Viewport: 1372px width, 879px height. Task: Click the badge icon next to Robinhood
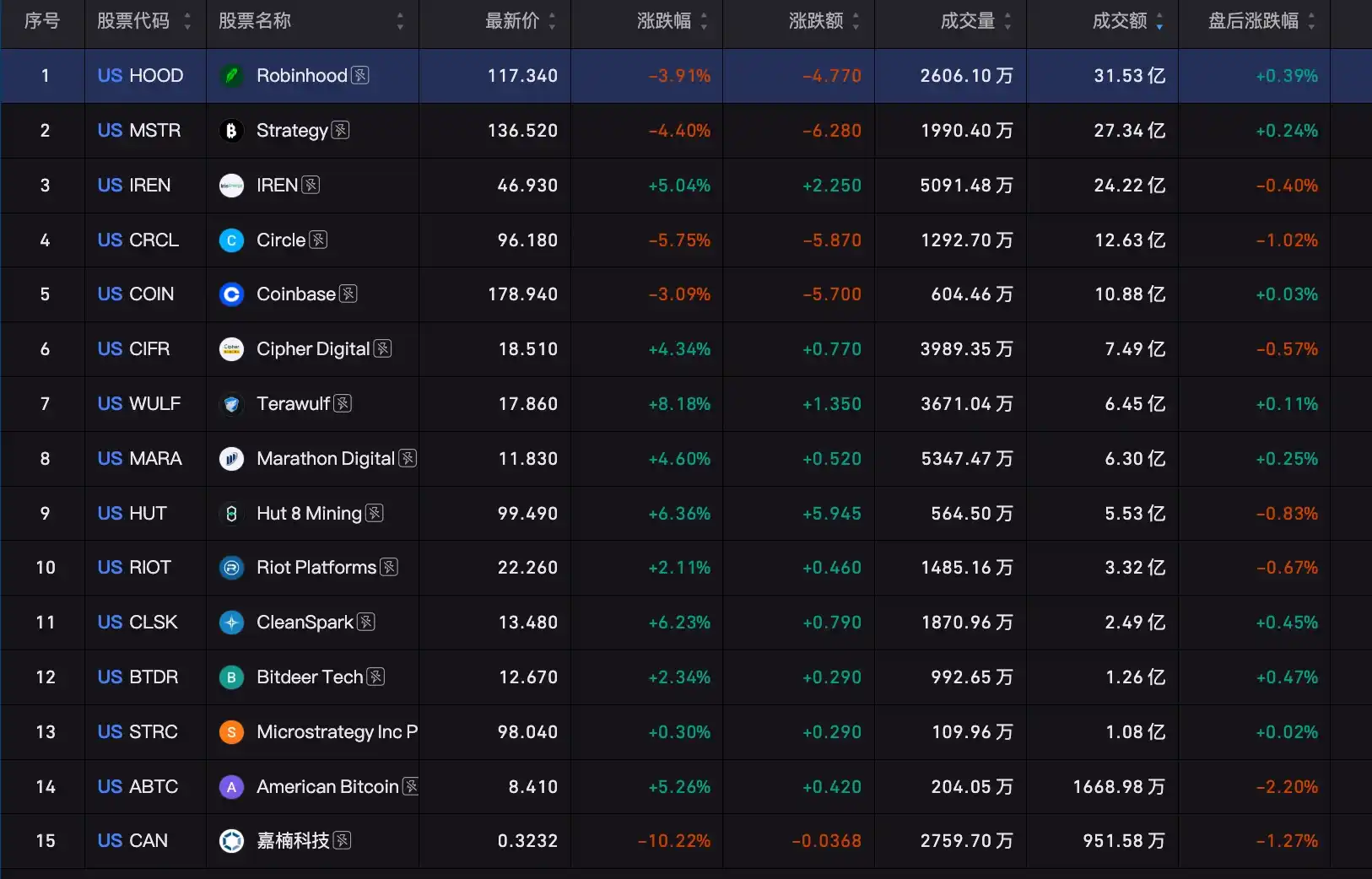point(360,76)
